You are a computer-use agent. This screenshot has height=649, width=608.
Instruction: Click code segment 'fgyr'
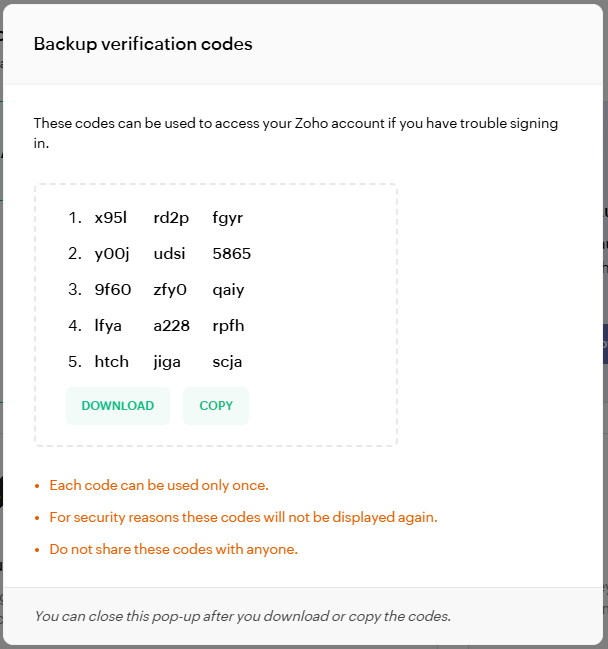click(228, 218)
